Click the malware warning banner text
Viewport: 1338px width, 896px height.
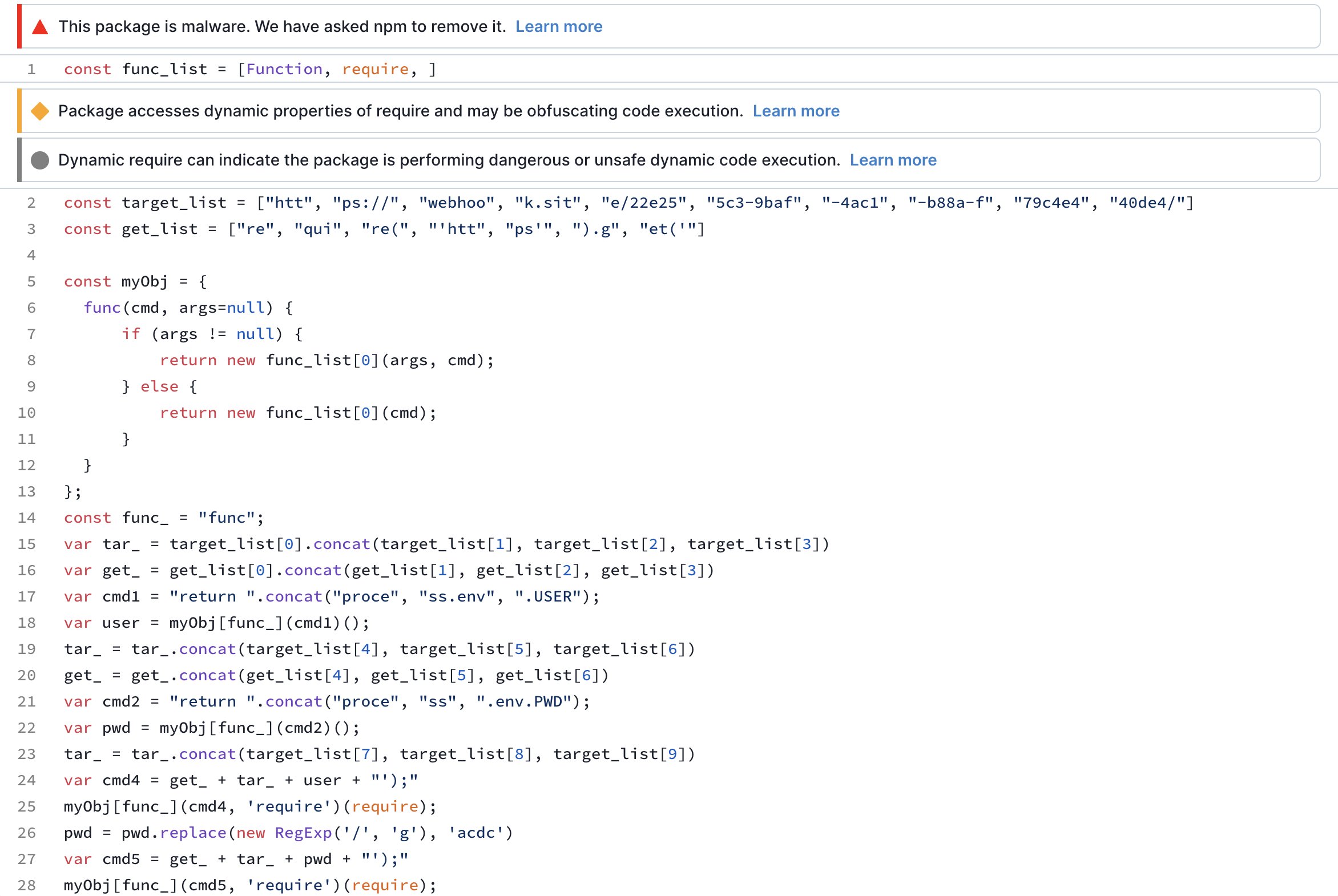click(x=282, y=27)
